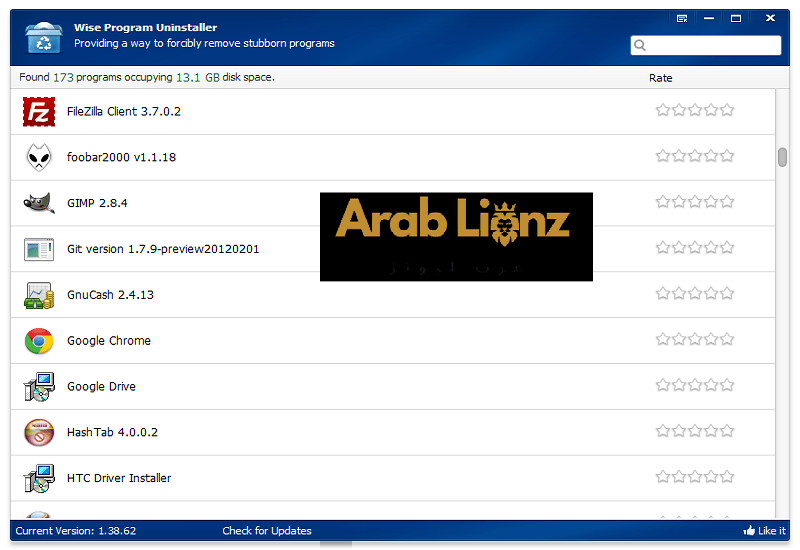
Task: Select Git version 1.7.9-preview20120201 entry
Action: [393, 249]
